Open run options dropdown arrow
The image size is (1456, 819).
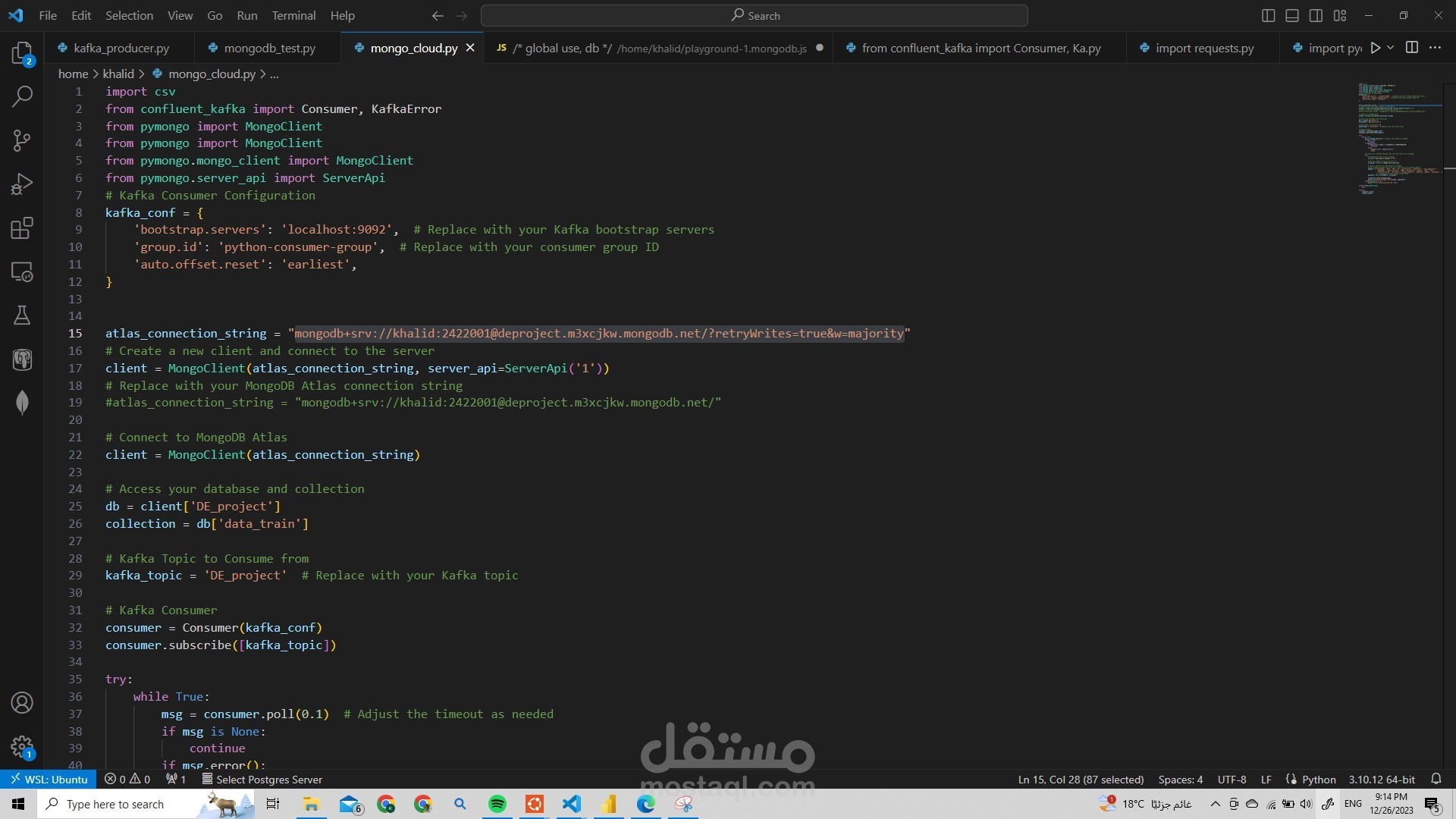[x=1390, y=48]
